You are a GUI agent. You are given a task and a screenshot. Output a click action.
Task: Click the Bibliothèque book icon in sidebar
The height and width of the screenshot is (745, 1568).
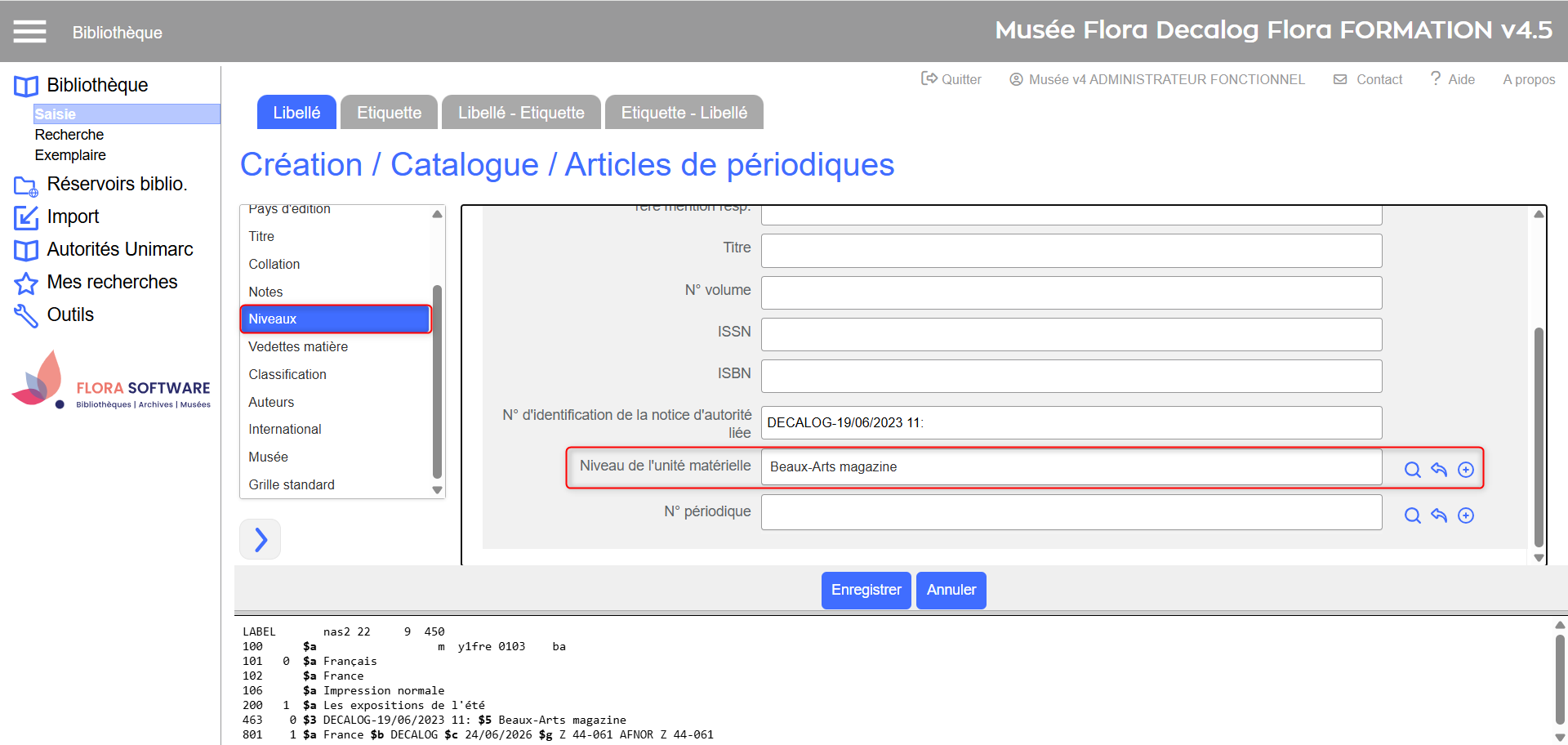26,86
